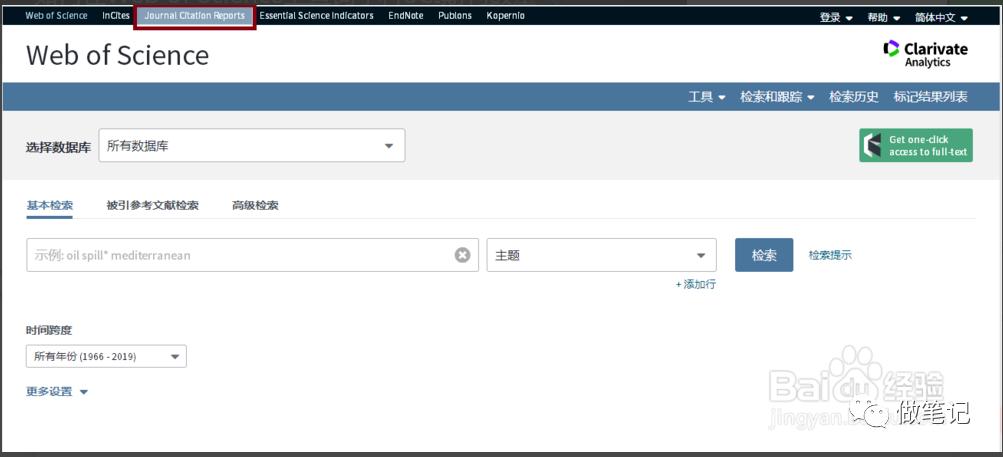The width and height of the screenshot is (1003, 457).
Task: Expand 更多设置 more settings
Action: pos(57,392)
